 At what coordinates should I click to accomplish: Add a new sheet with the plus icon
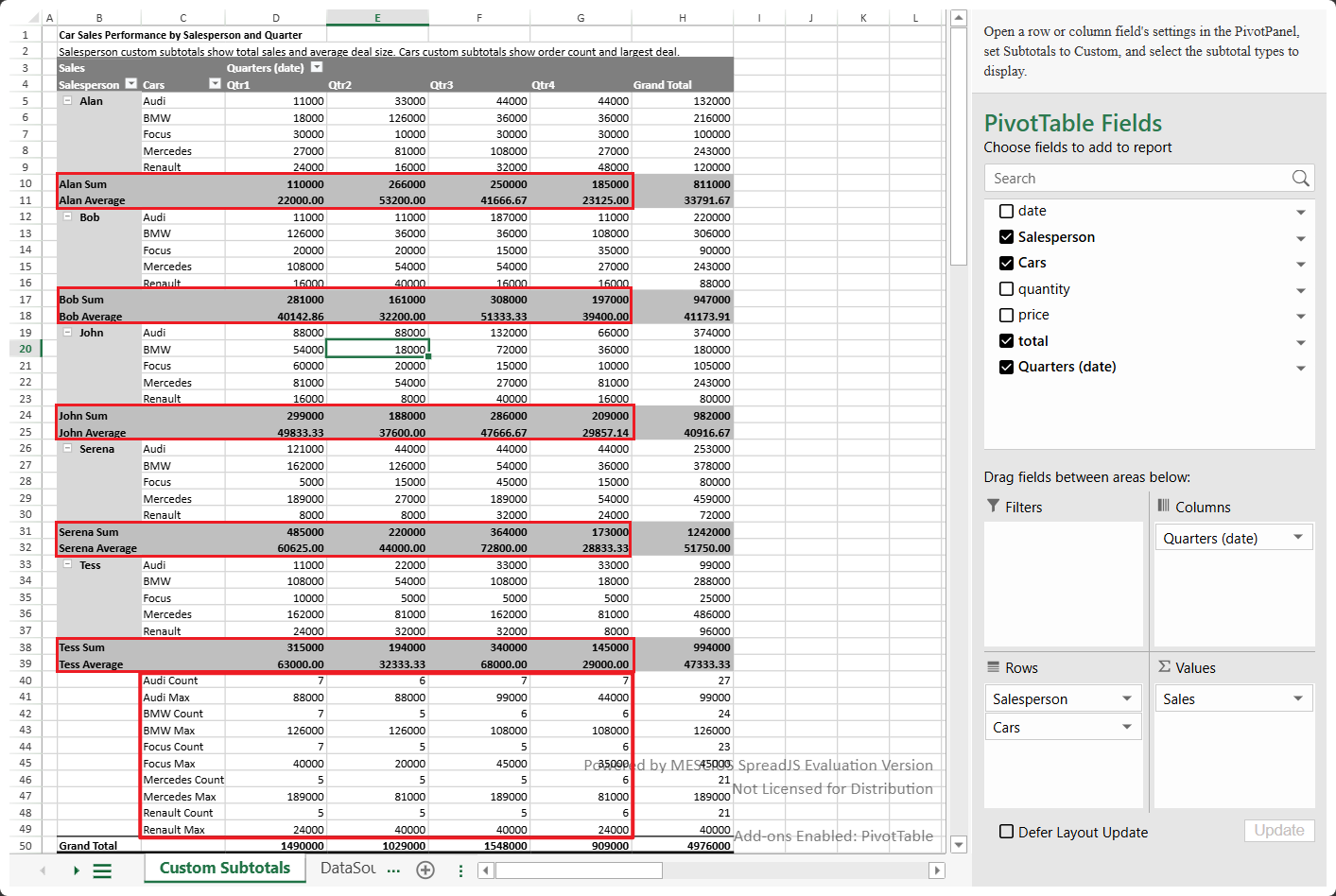tap(425, 870)
